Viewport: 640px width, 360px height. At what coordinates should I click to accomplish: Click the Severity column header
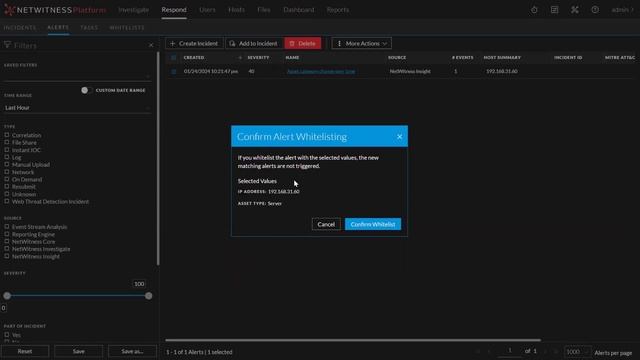click(x=258, y=58)
